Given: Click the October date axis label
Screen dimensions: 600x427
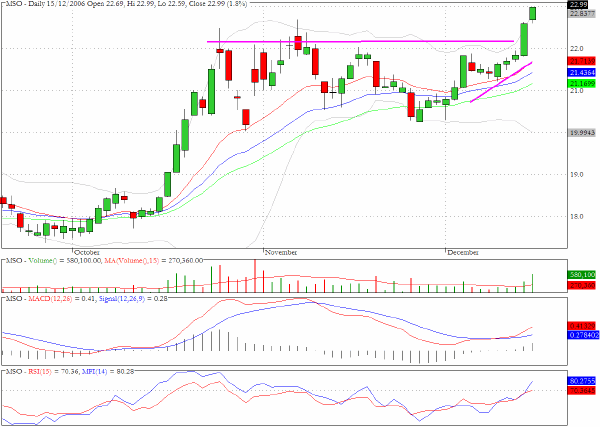Looking at the screenshot, I should coord(87,253).
